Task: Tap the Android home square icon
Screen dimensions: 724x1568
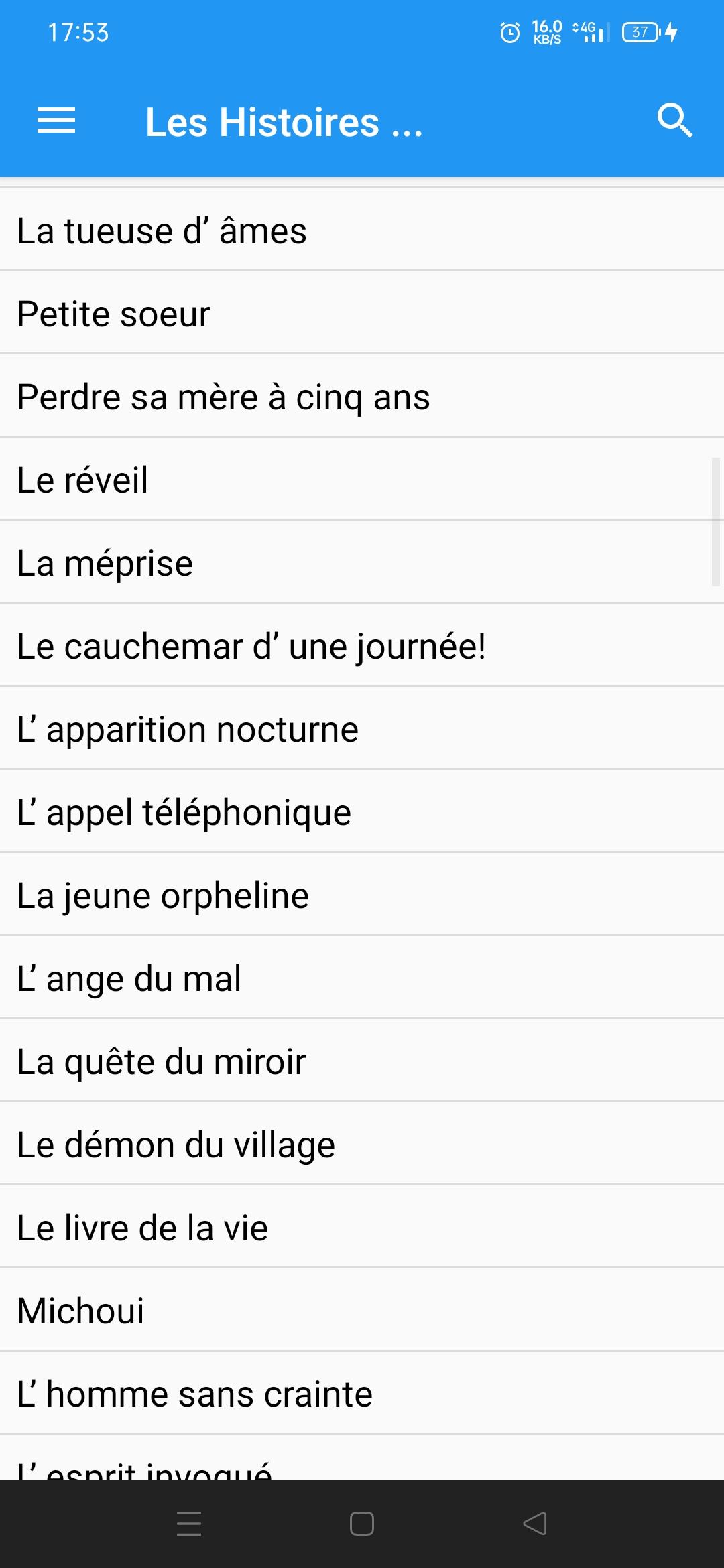Action: 362,1524
